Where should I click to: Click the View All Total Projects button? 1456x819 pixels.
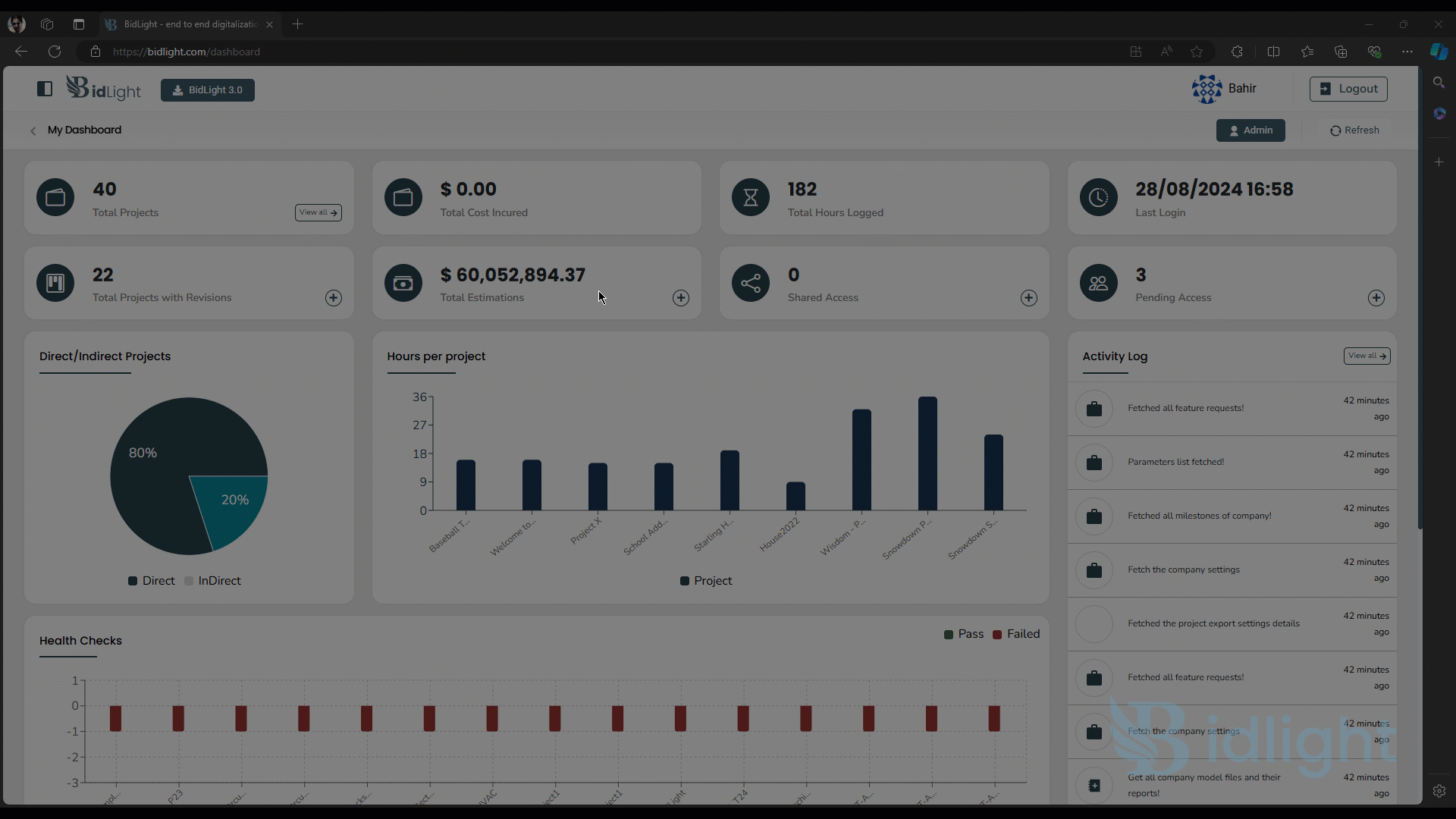coord(318,211)
